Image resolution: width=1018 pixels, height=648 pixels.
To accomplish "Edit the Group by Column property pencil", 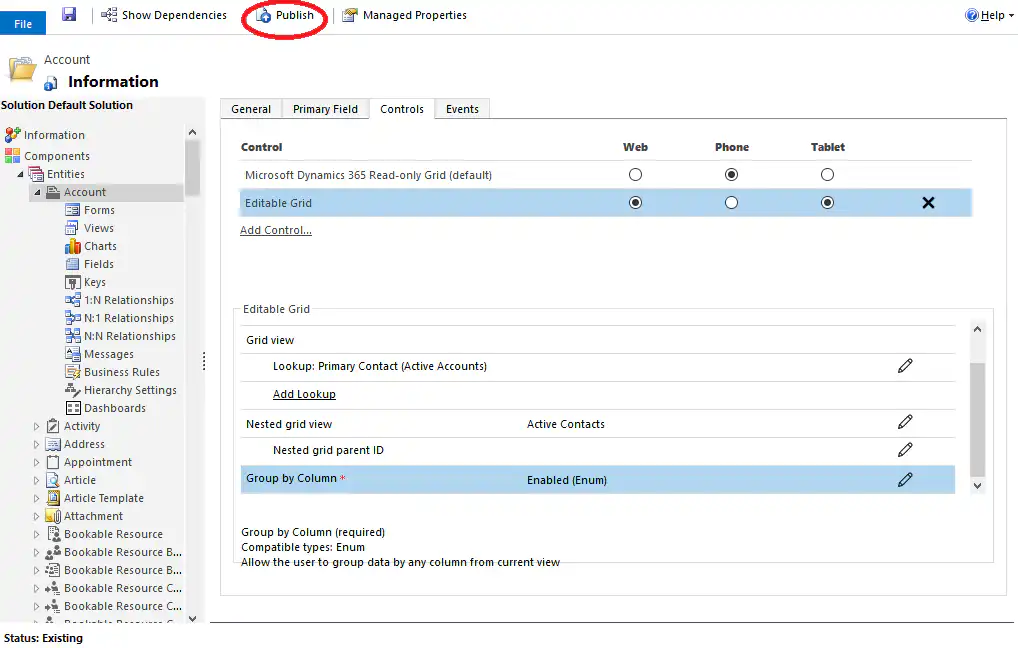I will pyautogui.click(x=906, y=480).
